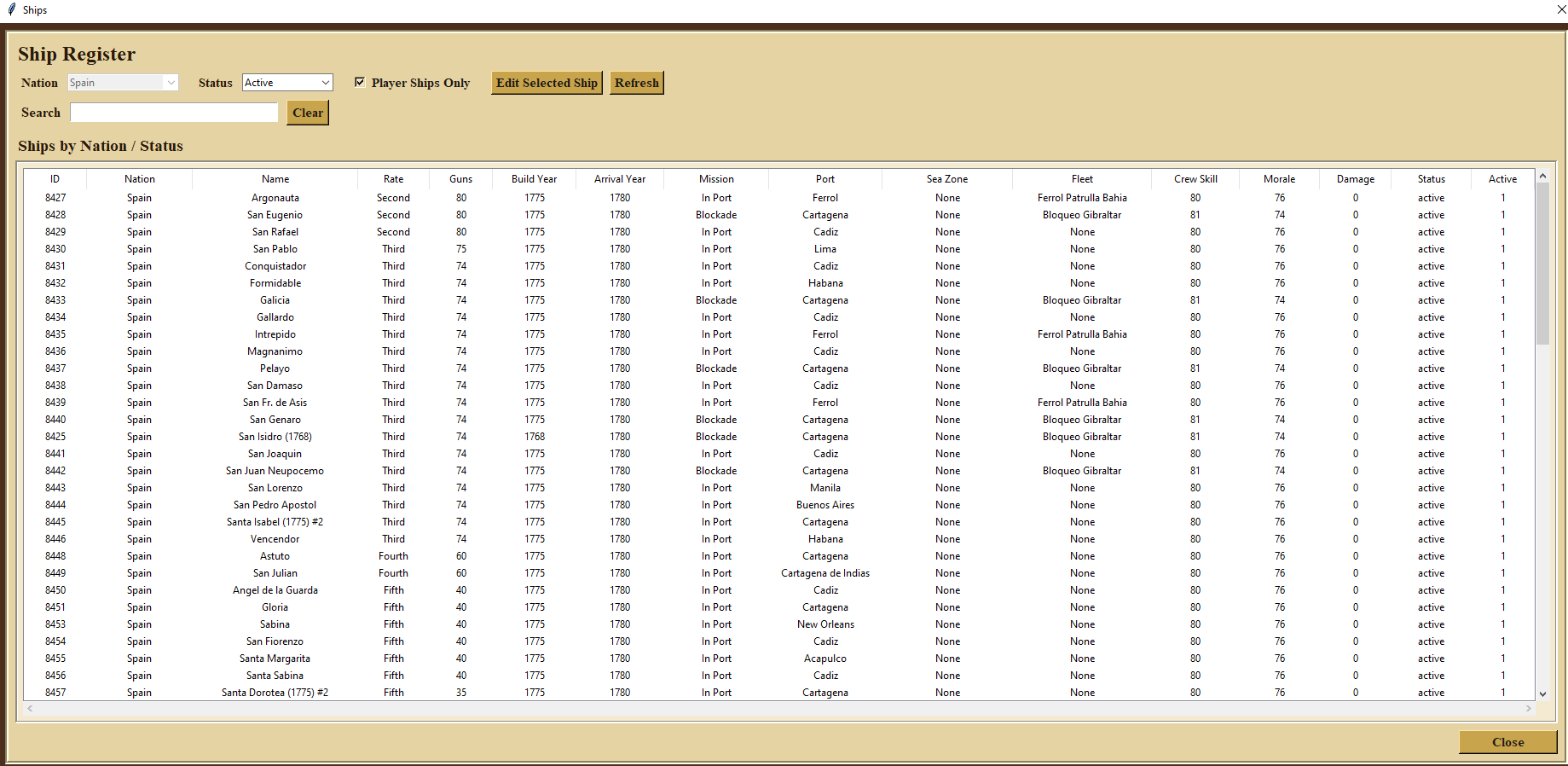Select the Angel de la Guarda row
The image size is (1568, 766).
(x=779, y=590)
